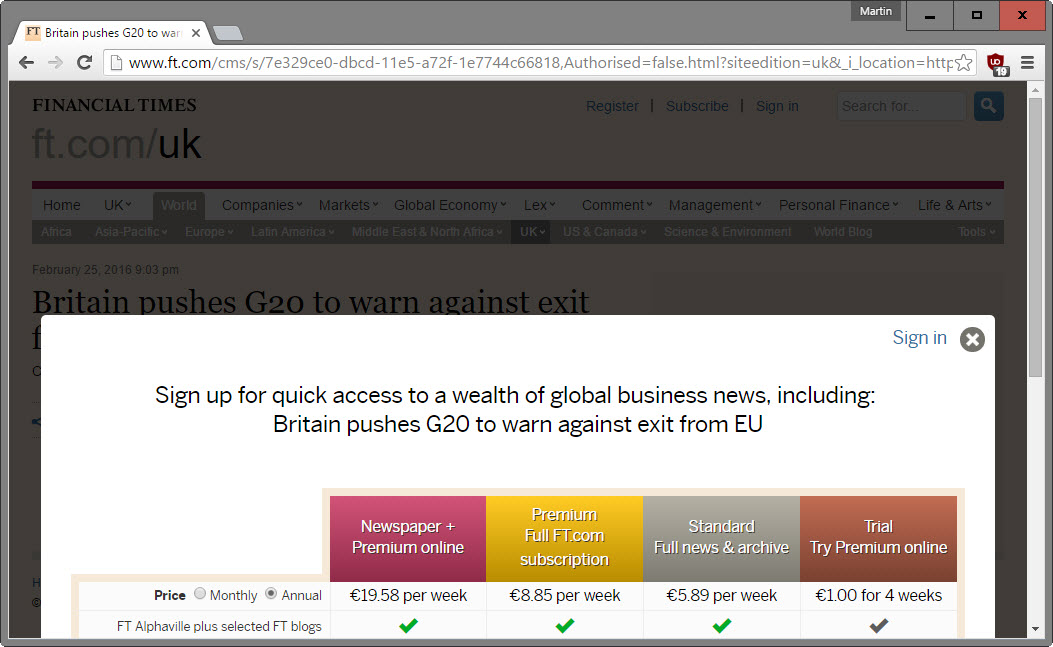The width and height of the screenshot is (1053, 647).
Task: Open a new tab with the new tab button
Action: coord(228,33)
